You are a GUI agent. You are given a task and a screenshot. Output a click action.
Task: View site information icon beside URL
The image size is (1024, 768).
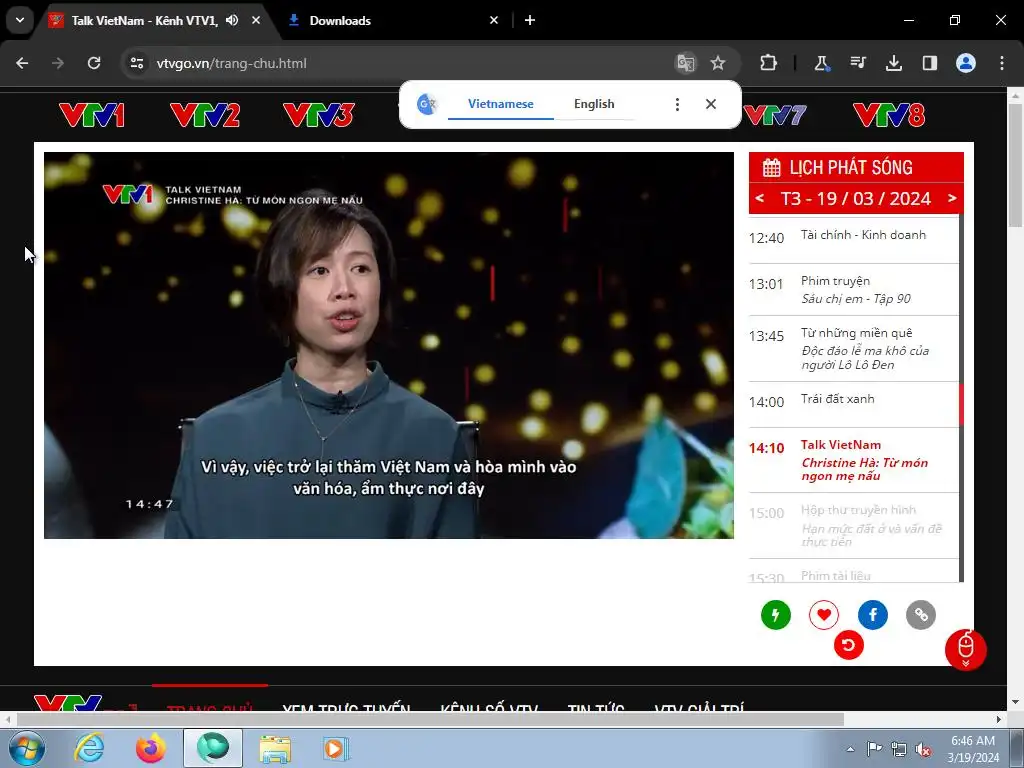click(x=136, y=63)
